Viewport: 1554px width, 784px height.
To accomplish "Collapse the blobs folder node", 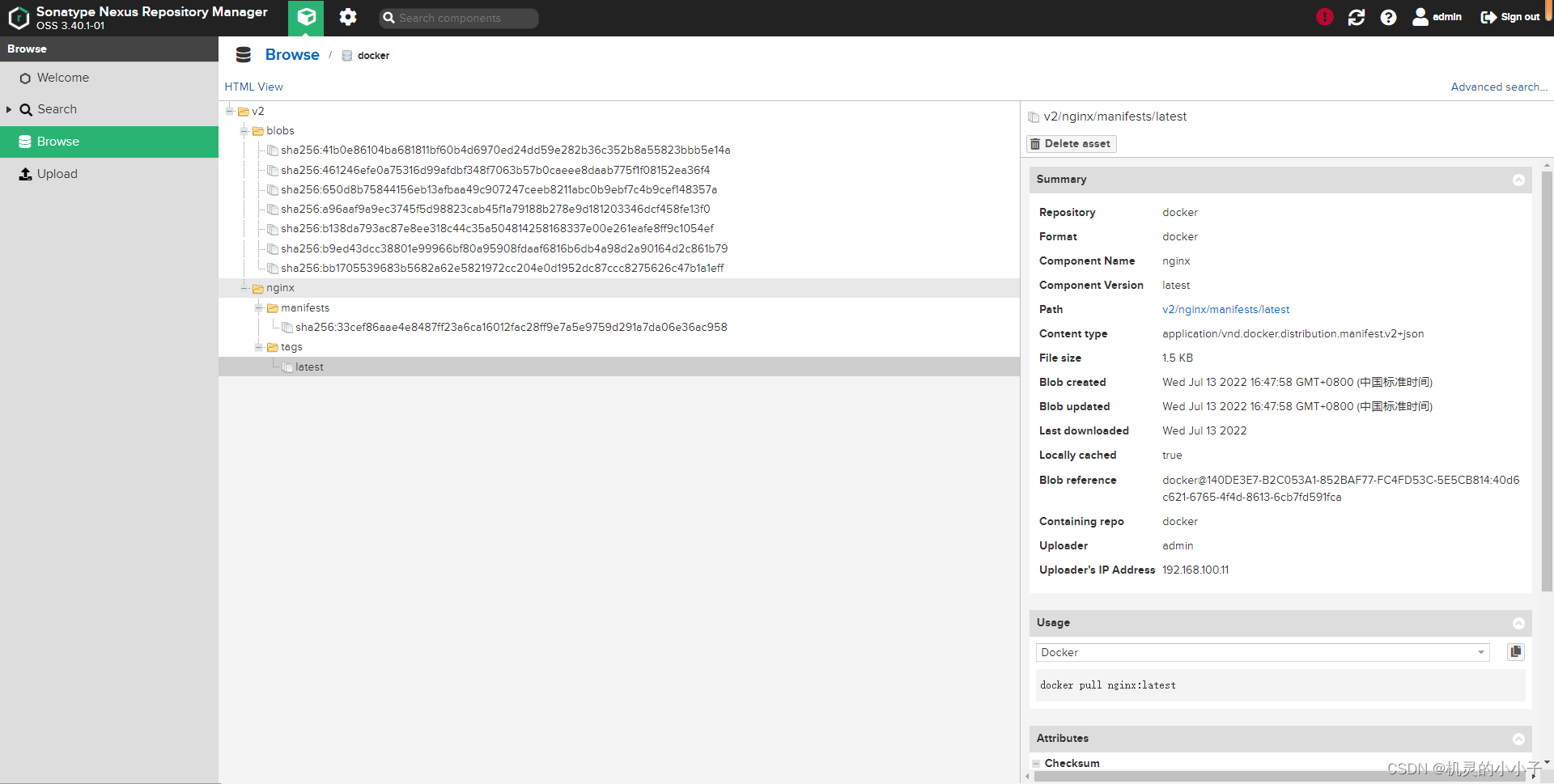I will coord(244,130).
